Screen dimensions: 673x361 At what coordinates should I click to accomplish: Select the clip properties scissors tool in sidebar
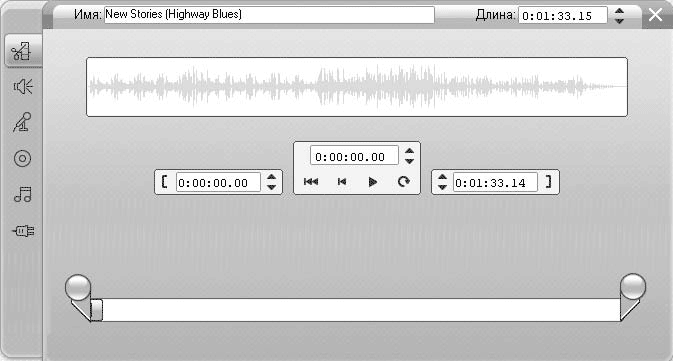(21, 52)
